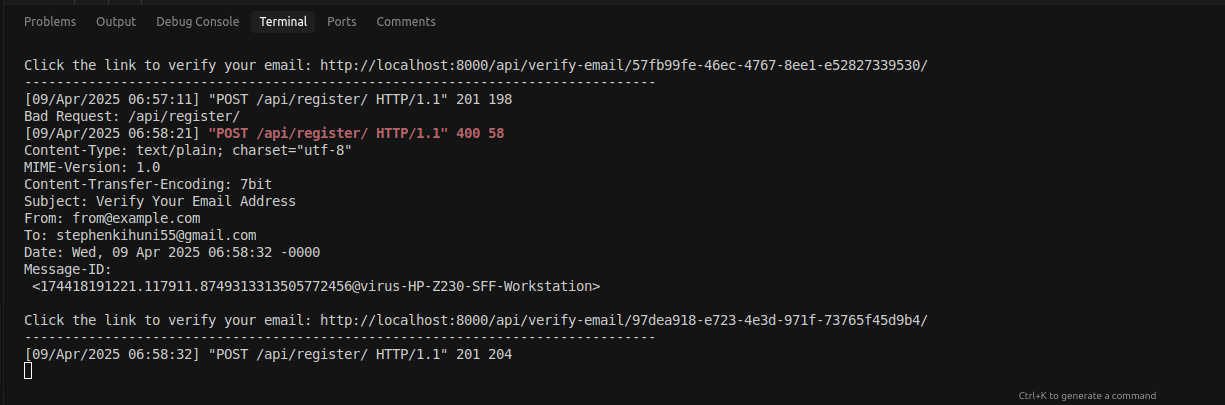Screen dimensions: 1225x405
Task: Switch to the Problems tab
Action: click(x=49, y=21)
